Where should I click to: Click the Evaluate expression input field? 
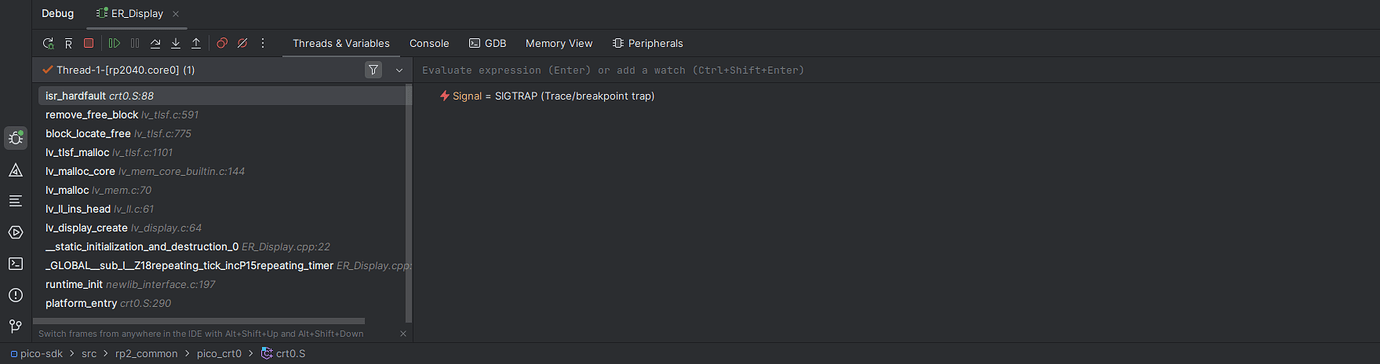coord(896,70)
